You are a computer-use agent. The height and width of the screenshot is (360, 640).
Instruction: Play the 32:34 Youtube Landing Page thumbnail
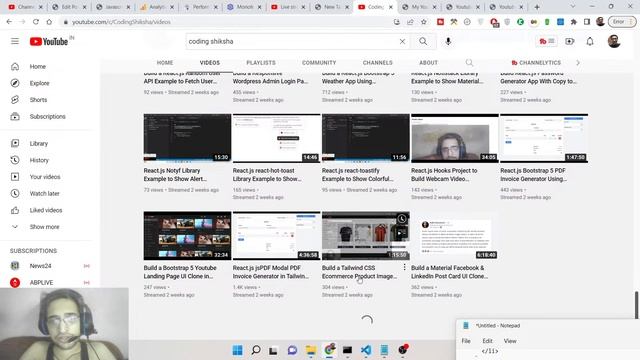(x=187, y=236)
